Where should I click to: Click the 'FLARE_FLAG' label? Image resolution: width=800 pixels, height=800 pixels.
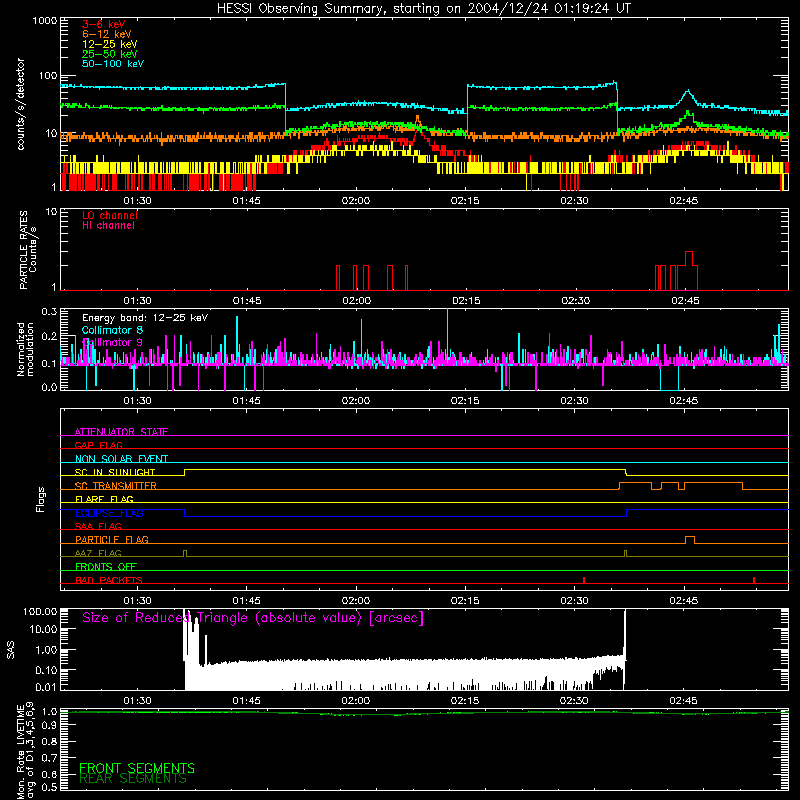104,499
